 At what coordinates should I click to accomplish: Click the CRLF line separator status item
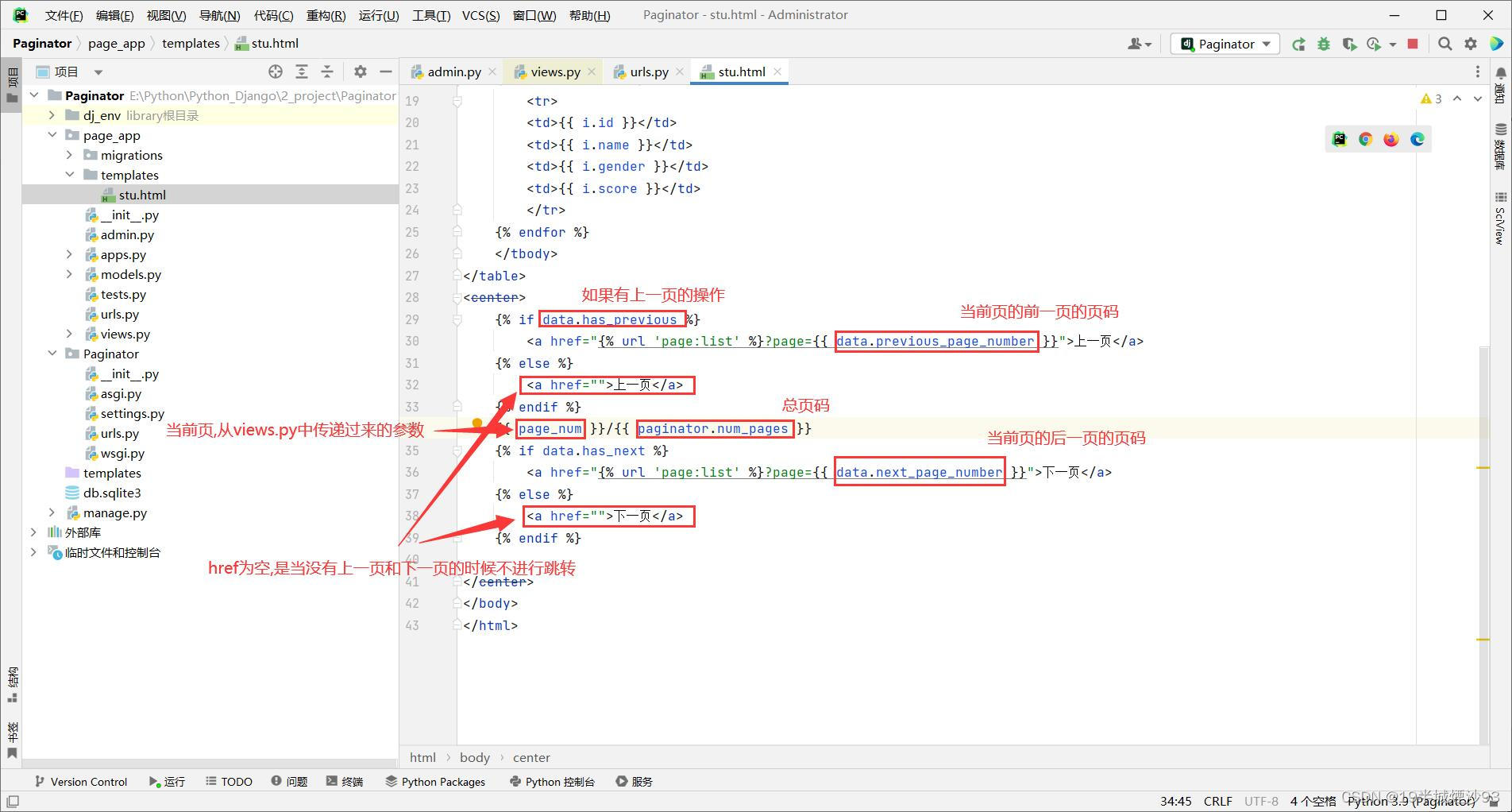(1217, 801)
